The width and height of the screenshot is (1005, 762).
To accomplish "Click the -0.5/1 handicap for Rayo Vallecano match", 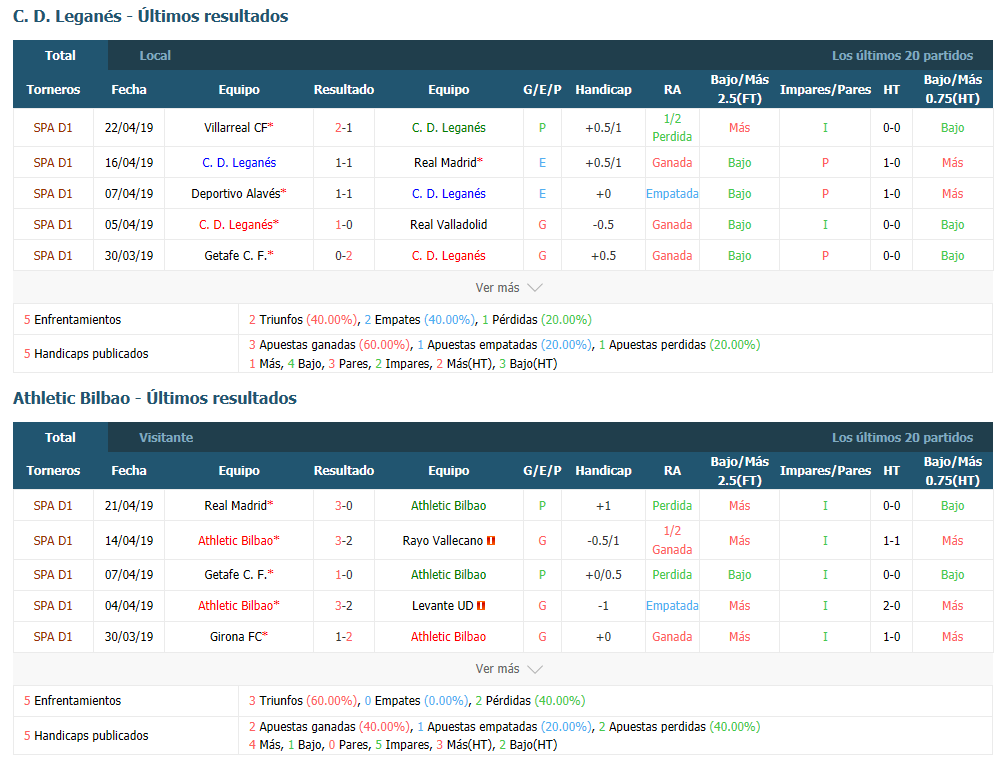I will click(x=603, y=541).
